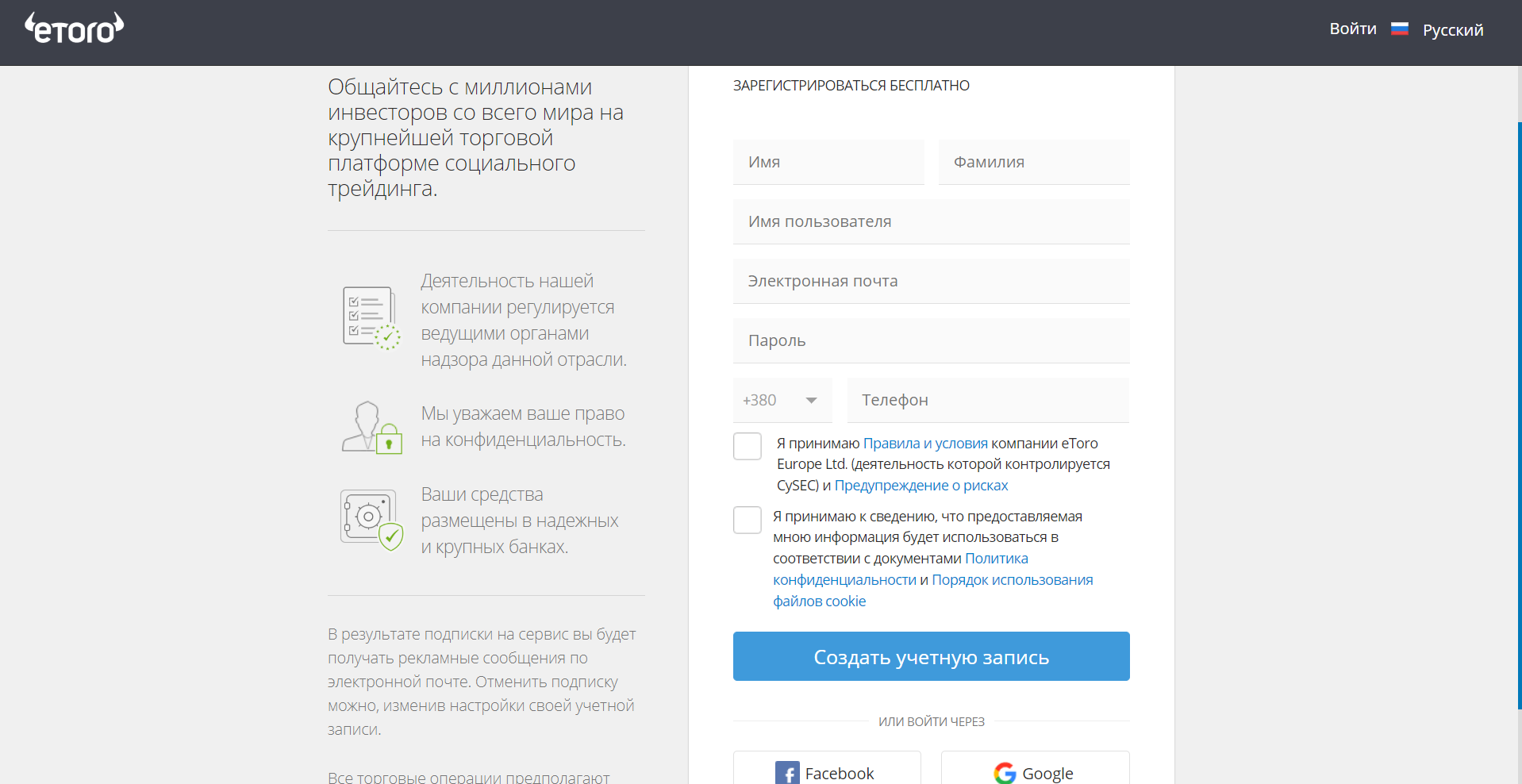Check the privacy policy acknowledgment checkbox
Screen dimensions: 1522x784
click(x=748, y=520)
